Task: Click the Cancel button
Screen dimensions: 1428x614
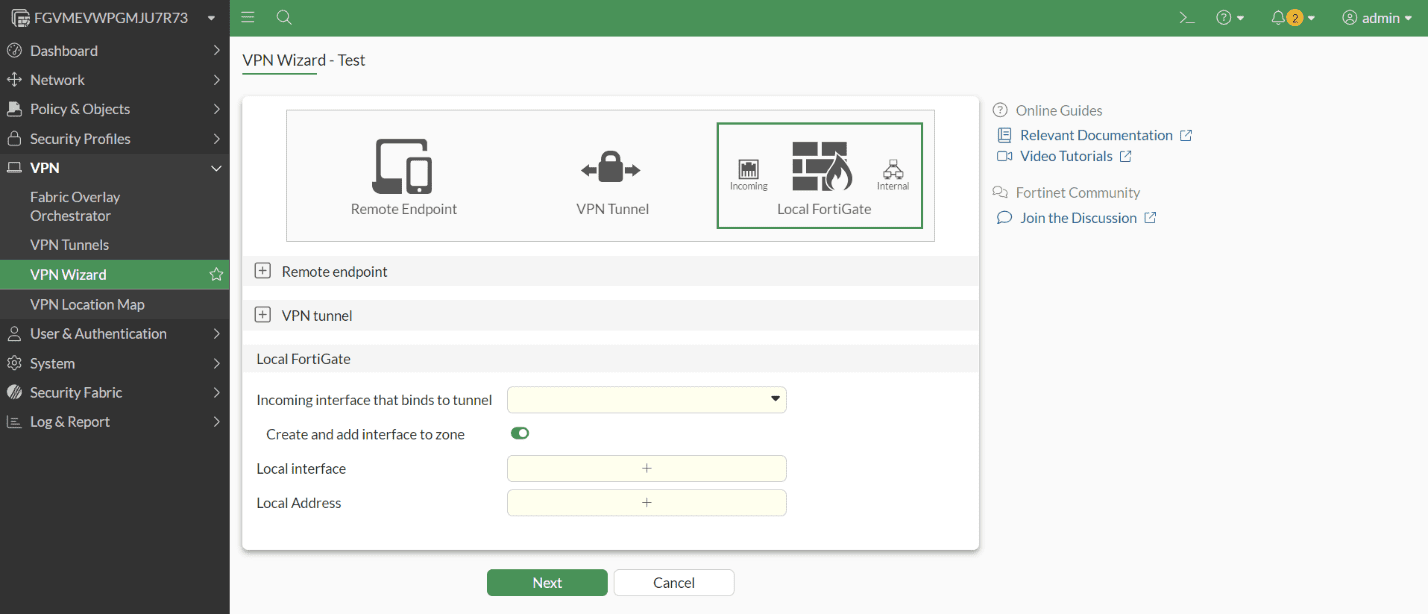Action: (674, 583)
